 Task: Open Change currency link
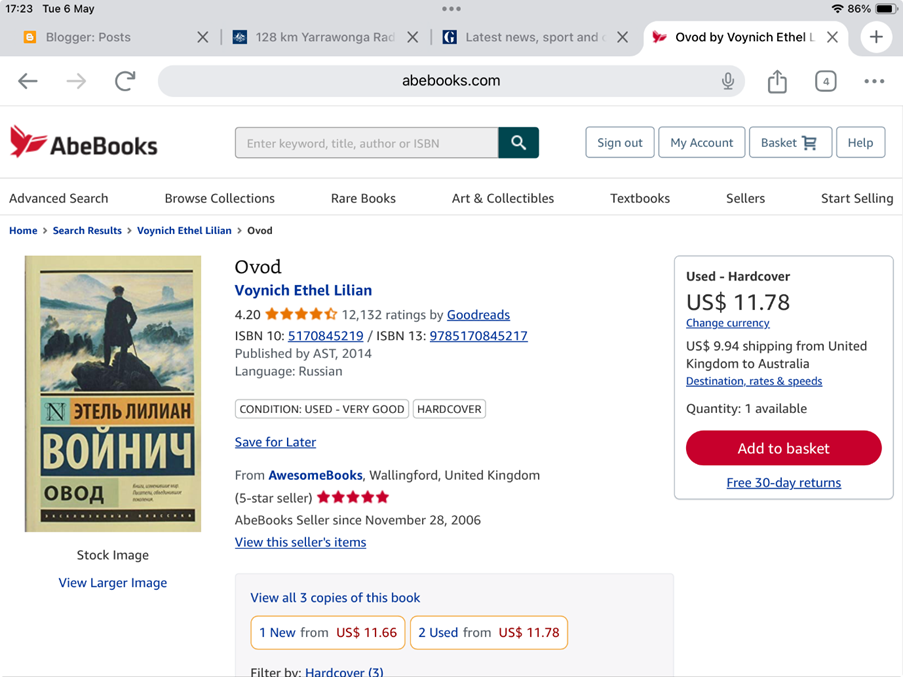[x=727, y=323]
